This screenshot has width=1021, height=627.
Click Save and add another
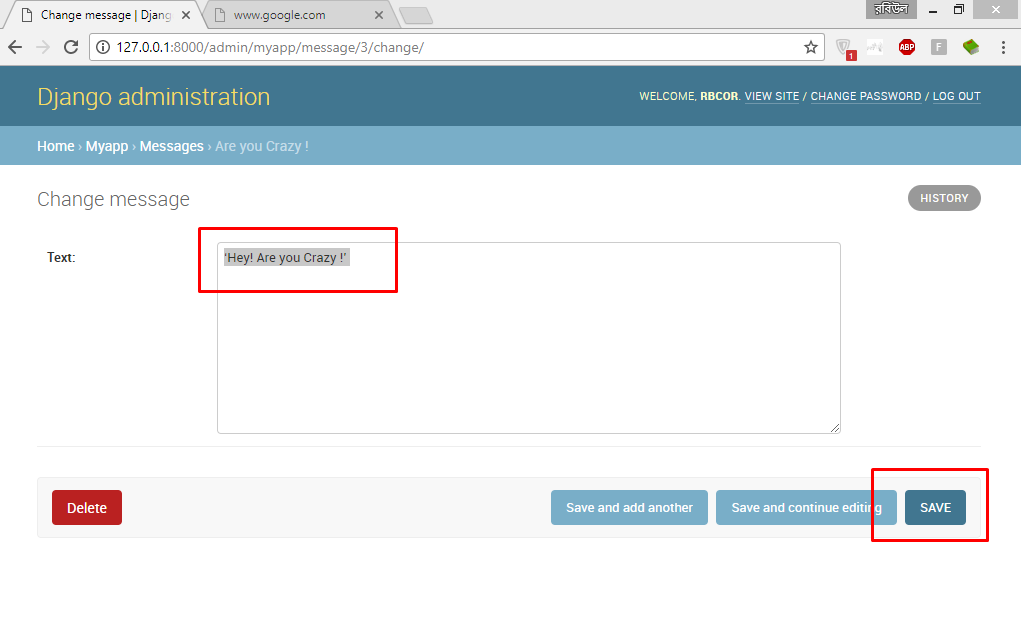629,507
